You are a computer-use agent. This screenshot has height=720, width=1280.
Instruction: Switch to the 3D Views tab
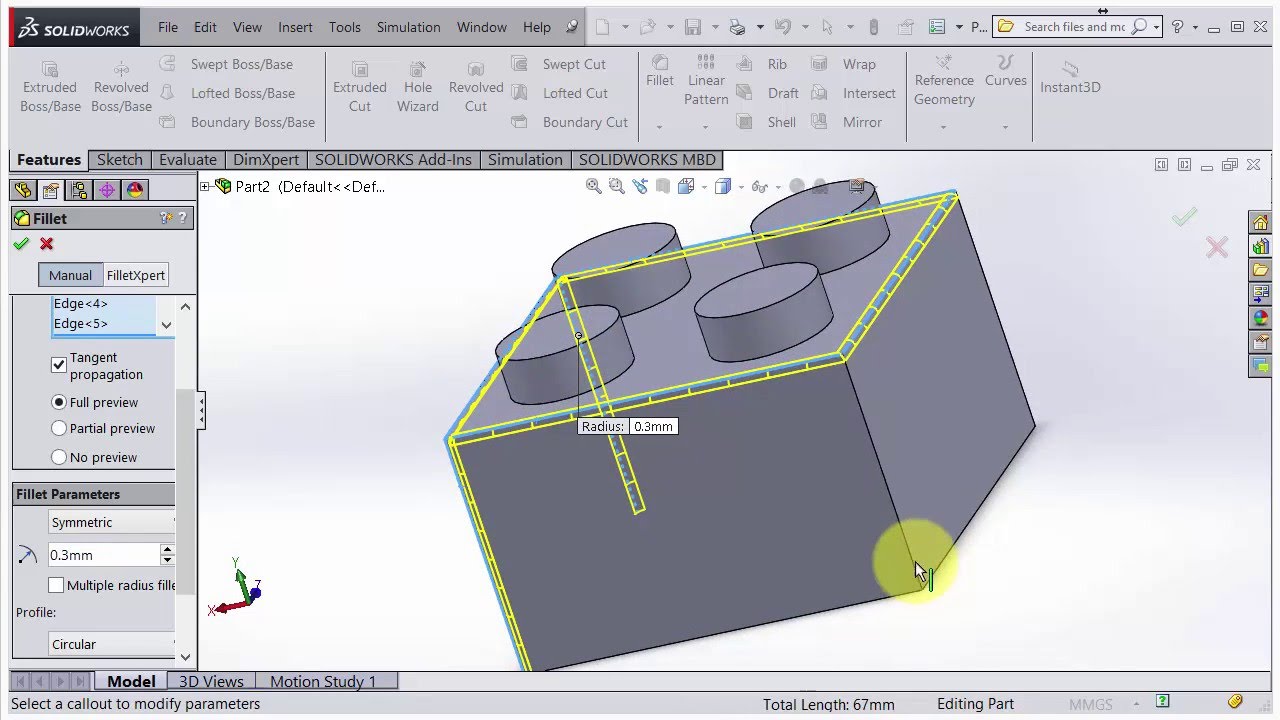[211, 681]
